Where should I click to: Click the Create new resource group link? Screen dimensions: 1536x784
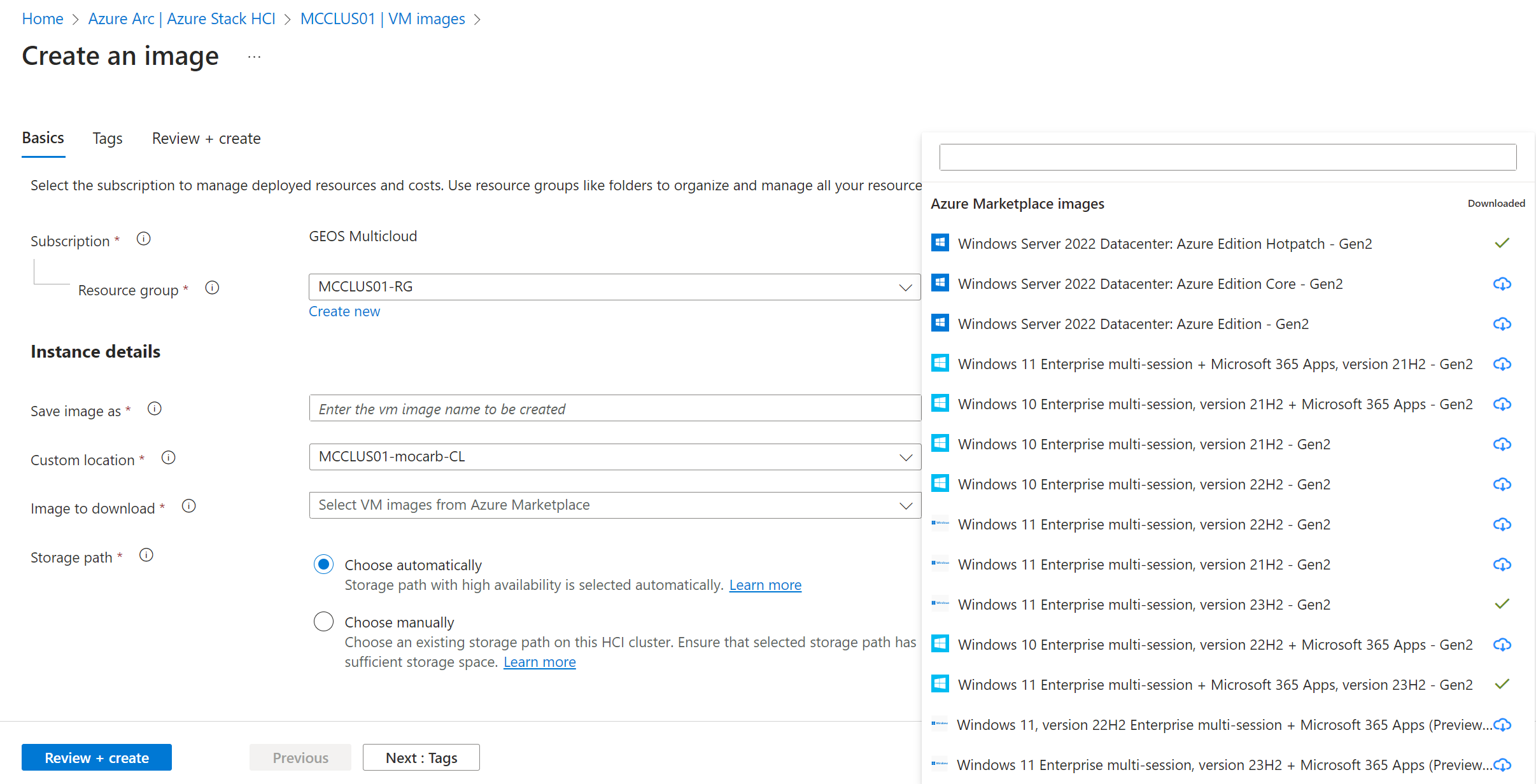344,311
